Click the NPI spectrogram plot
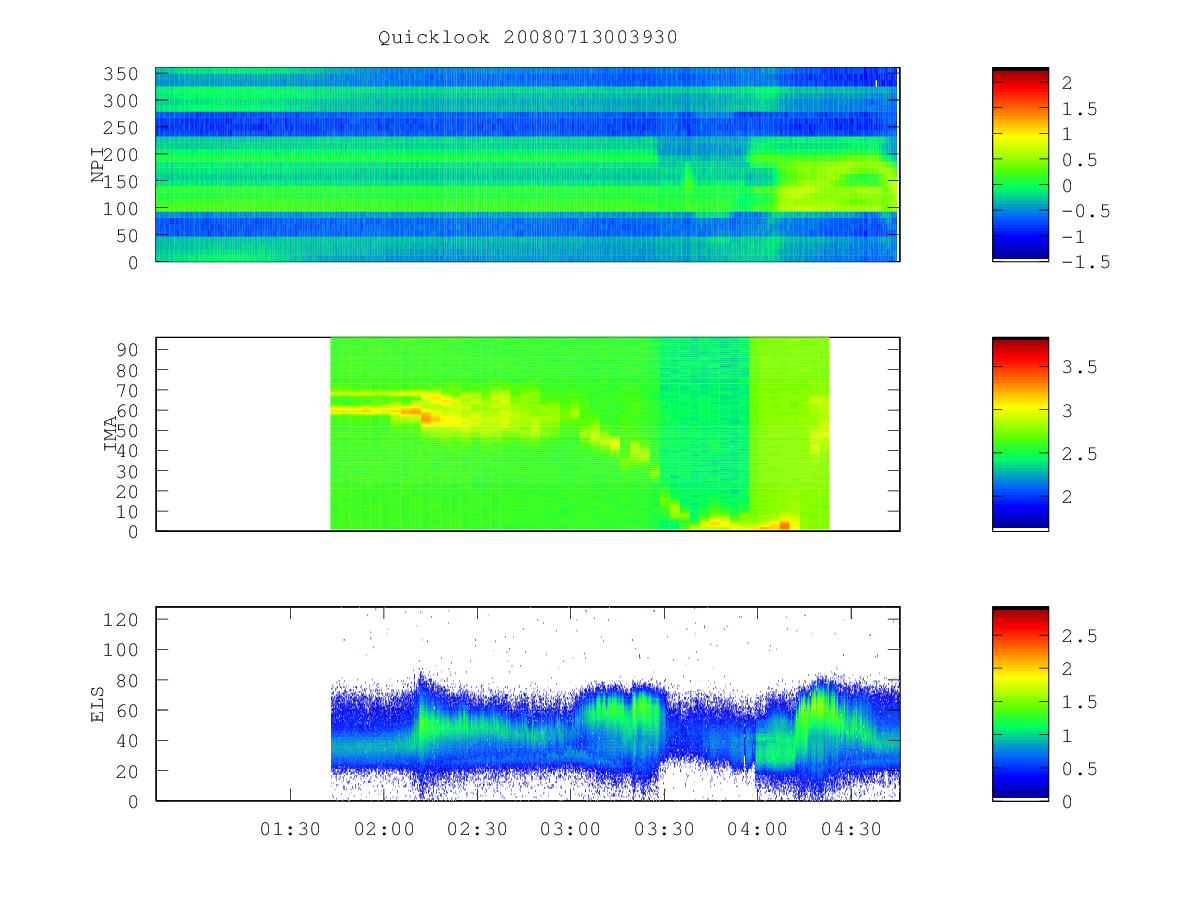This screenshot has width=1200, height=900. point(528,165)
